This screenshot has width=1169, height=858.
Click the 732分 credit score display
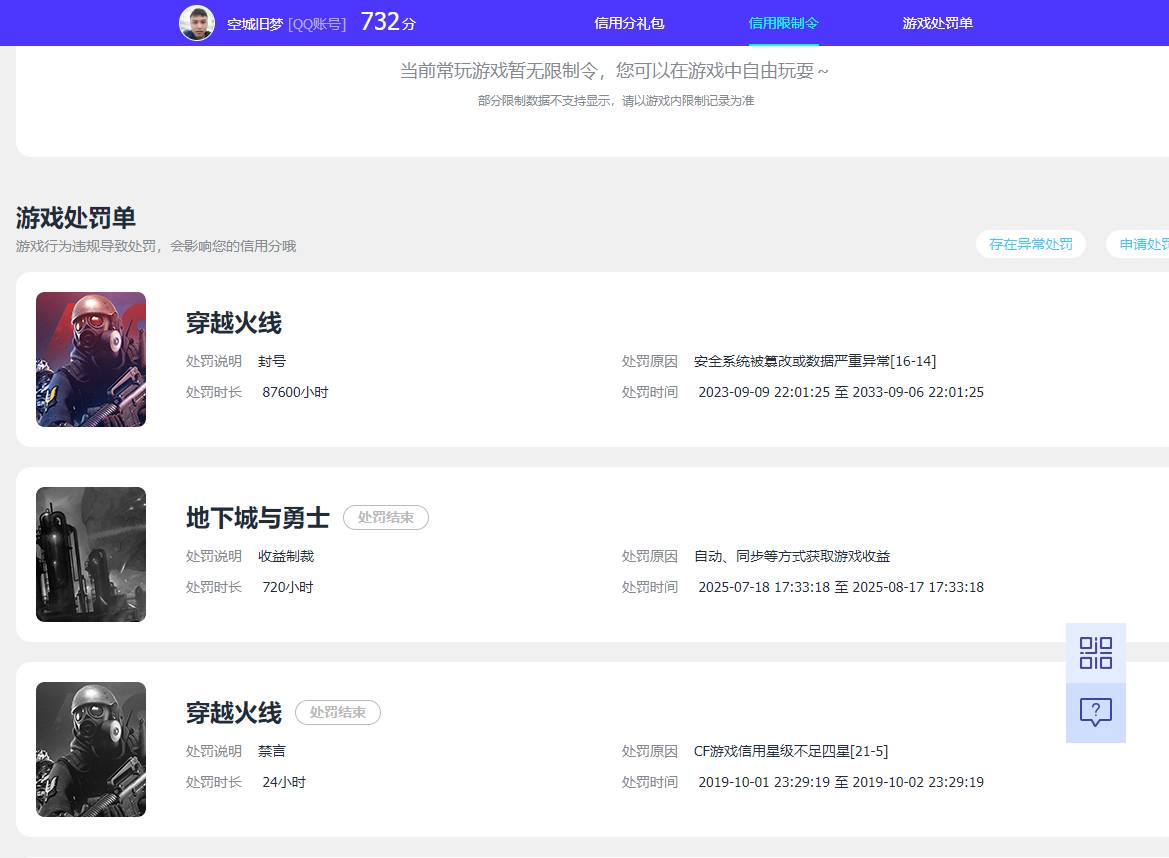[386, 21]
